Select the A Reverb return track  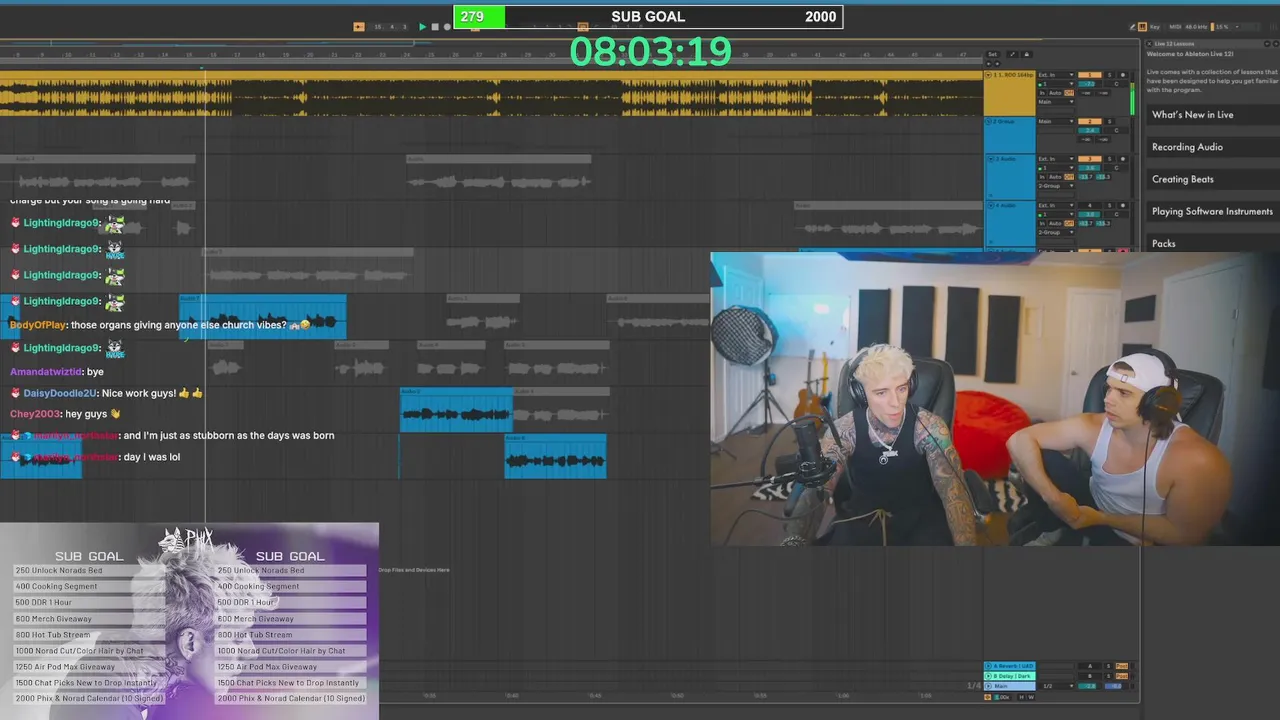1010,666
